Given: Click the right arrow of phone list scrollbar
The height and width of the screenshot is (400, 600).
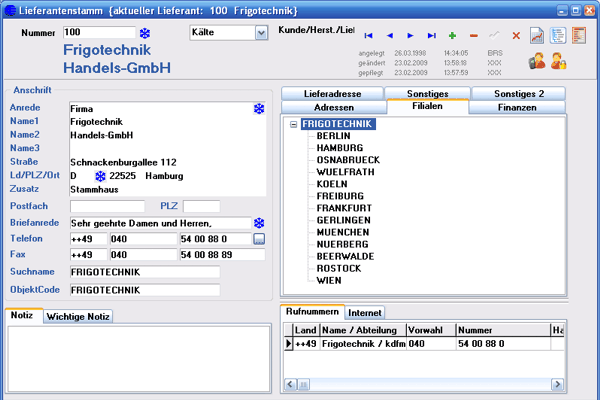Looking at the screenshot, I should [x=558, y=384].
